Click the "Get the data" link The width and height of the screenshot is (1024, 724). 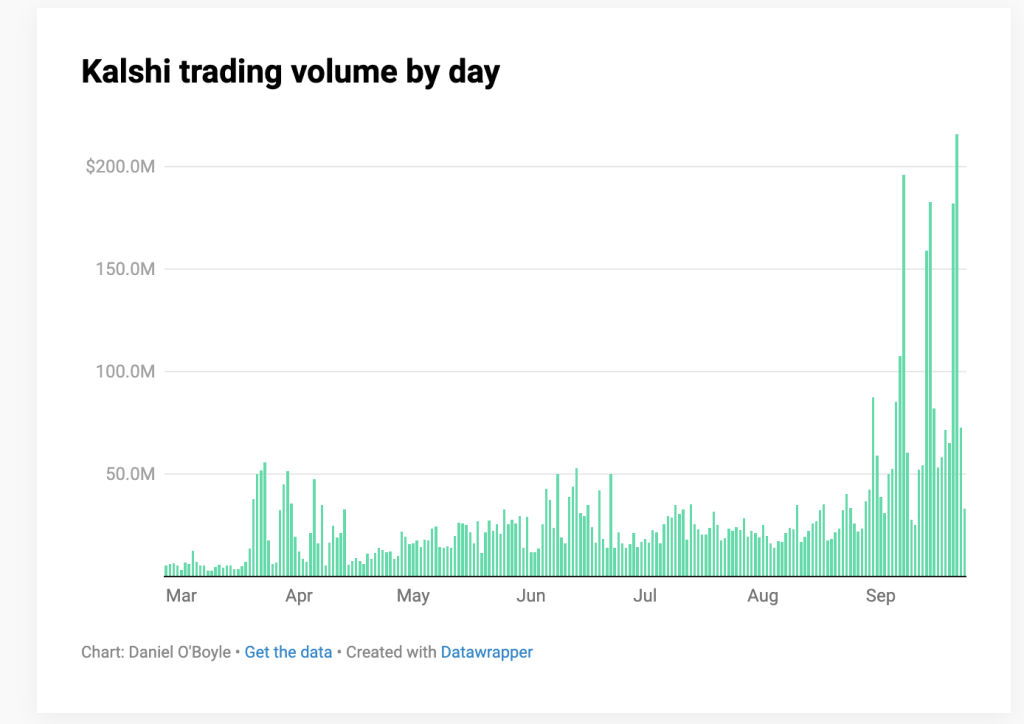(x=288, y=652)
